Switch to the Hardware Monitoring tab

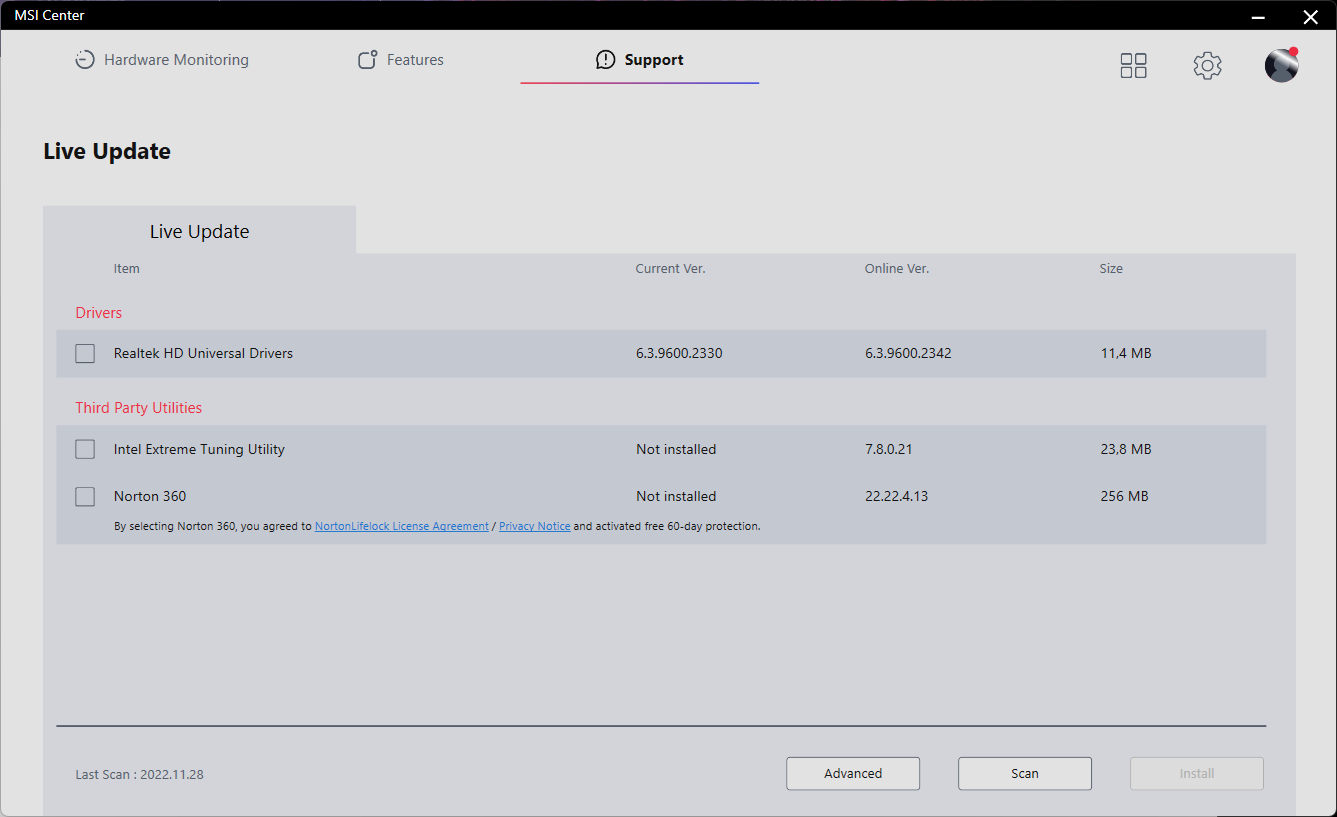click(162, 60)
